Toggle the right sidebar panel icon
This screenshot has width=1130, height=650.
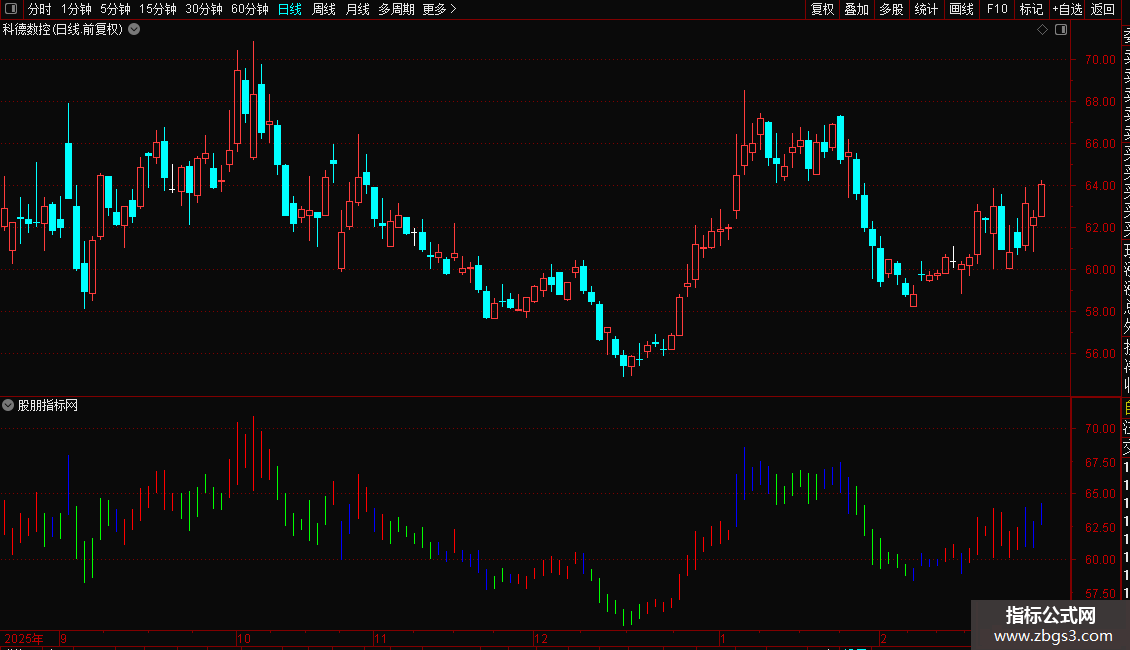(x=1061, y=30)
